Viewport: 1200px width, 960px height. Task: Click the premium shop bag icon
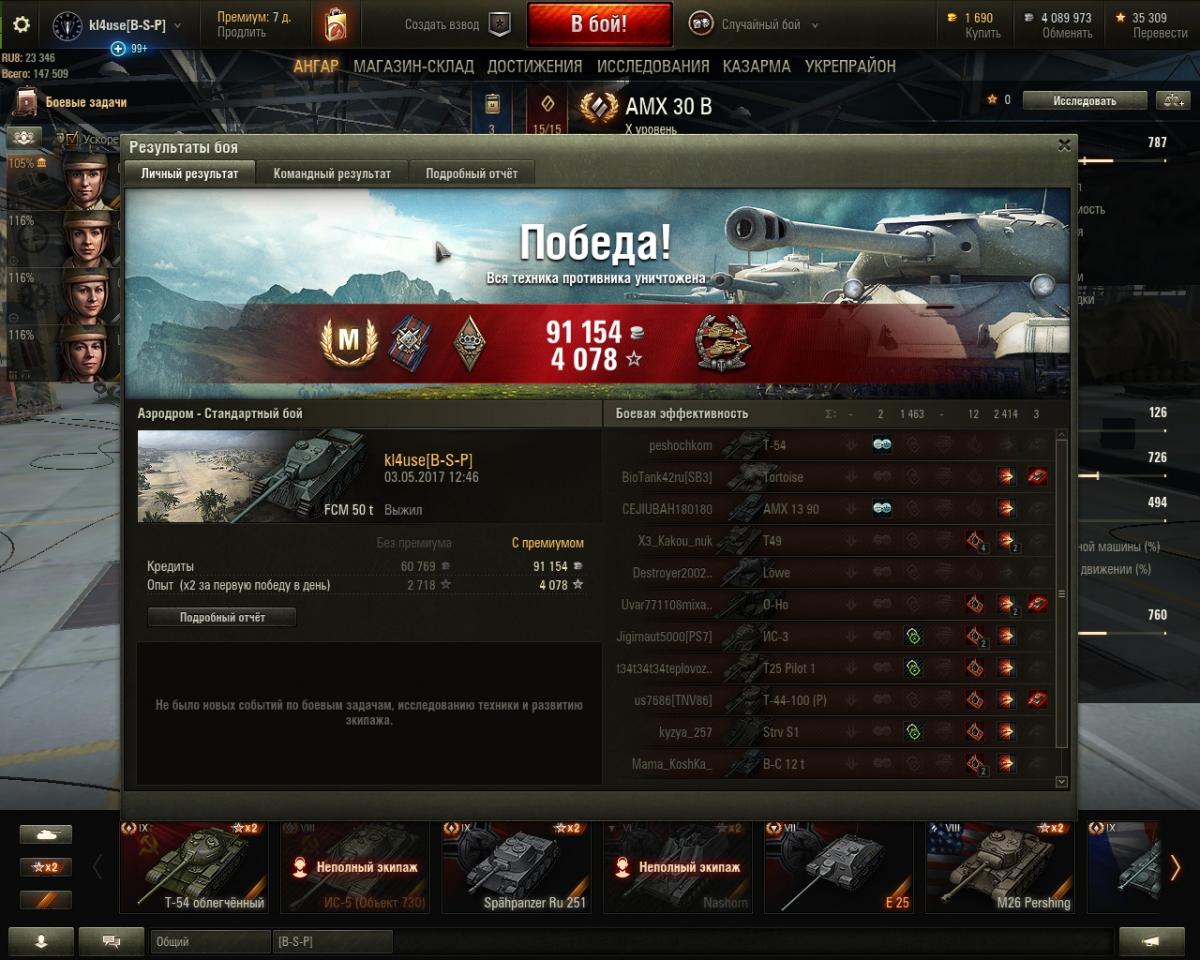(x=336, y=25)
